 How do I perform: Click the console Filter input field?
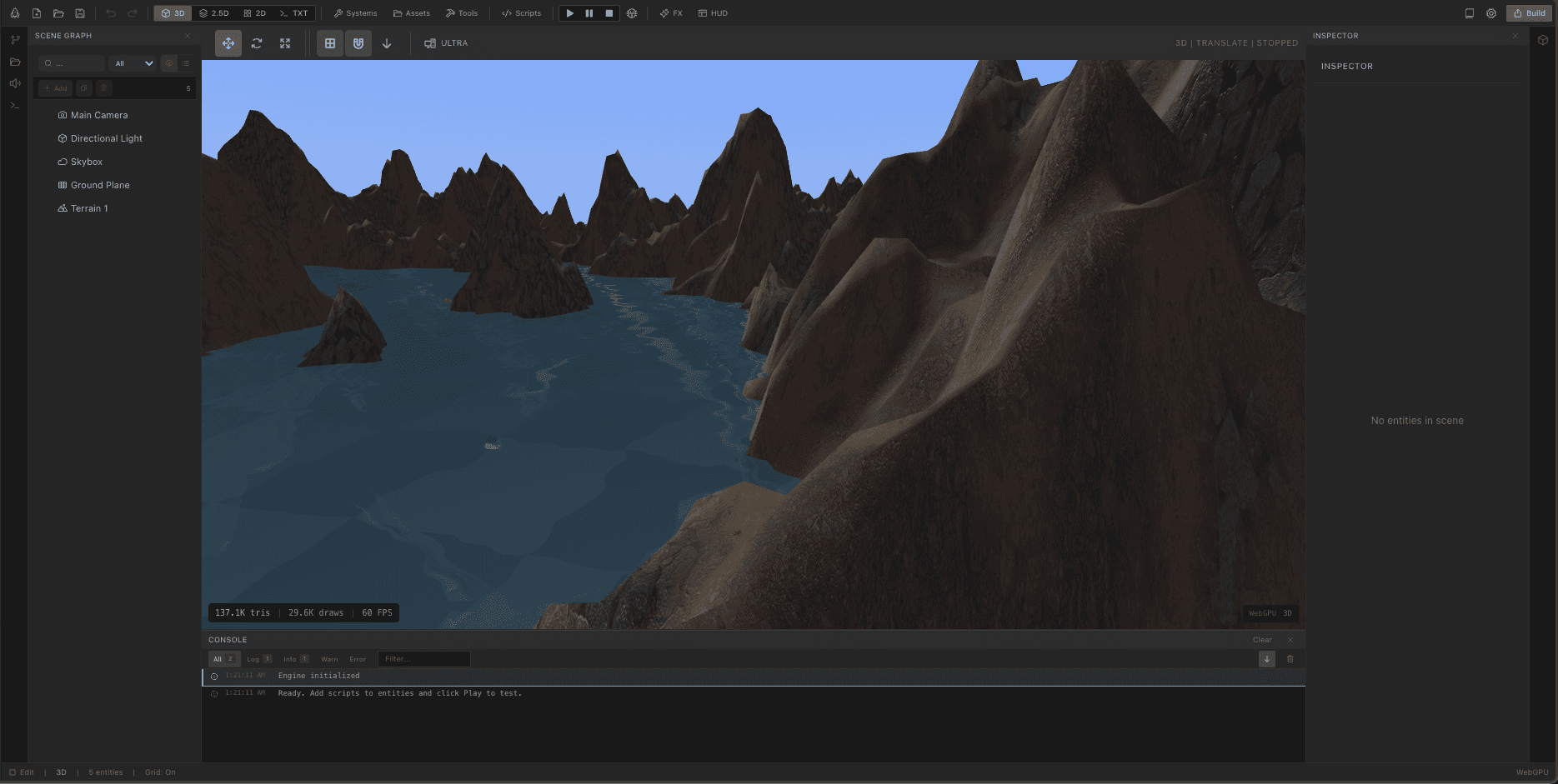click(424, 659)
